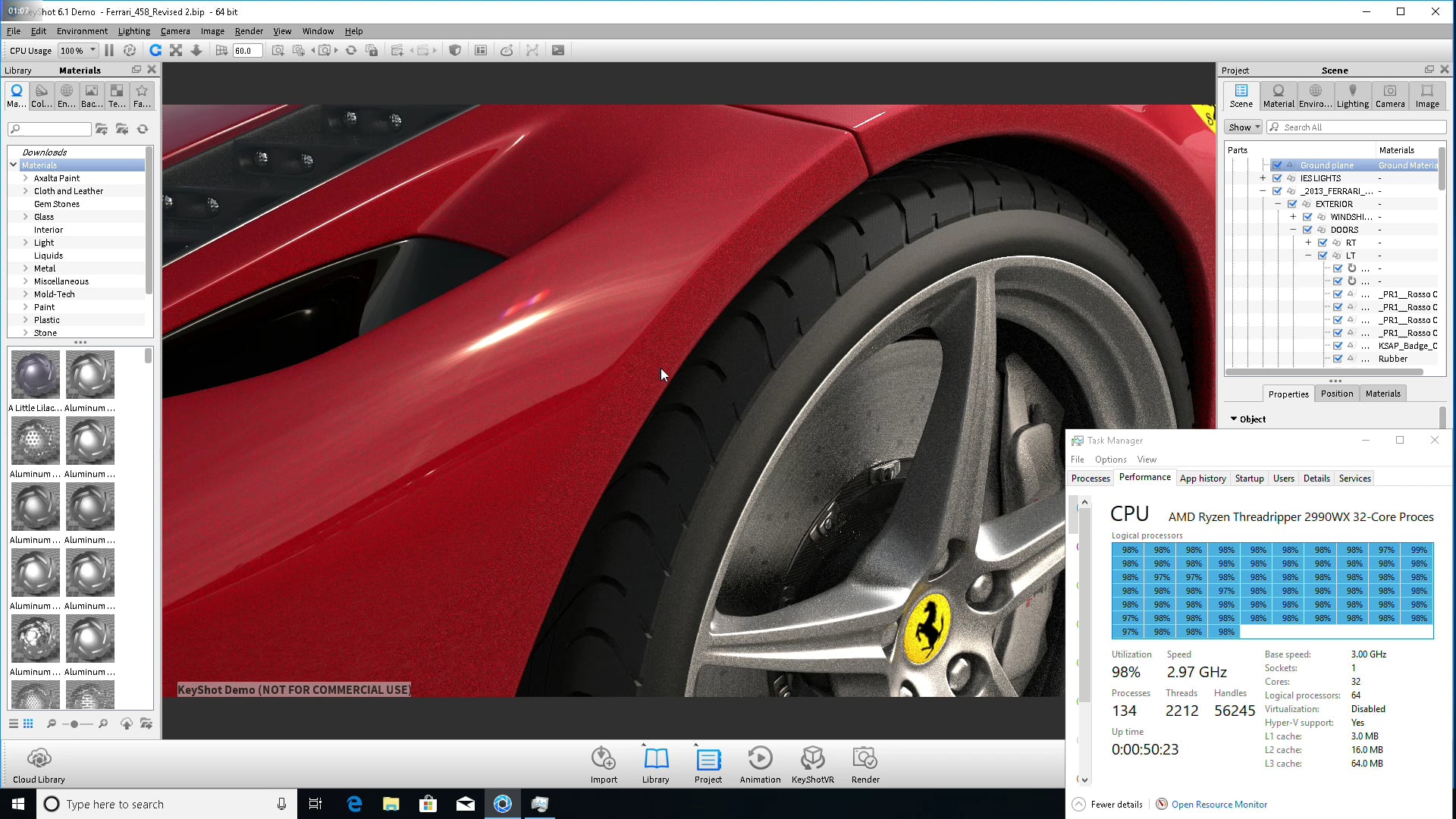Open the Render menu
Screen dimensions: 1456x819
(x=249, y=31)
